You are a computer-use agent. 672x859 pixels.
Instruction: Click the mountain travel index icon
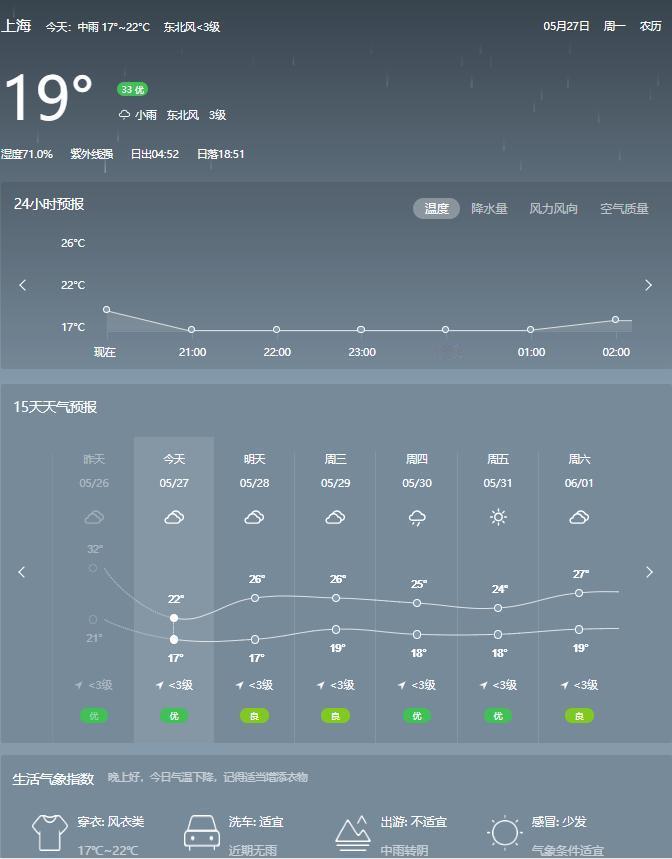[353, 833]
